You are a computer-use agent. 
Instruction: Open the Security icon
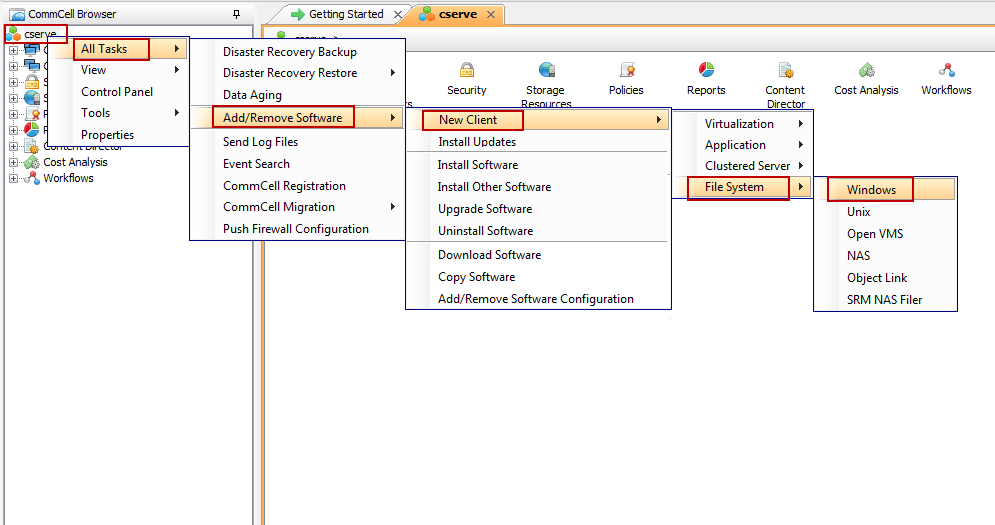pos(466,71)
